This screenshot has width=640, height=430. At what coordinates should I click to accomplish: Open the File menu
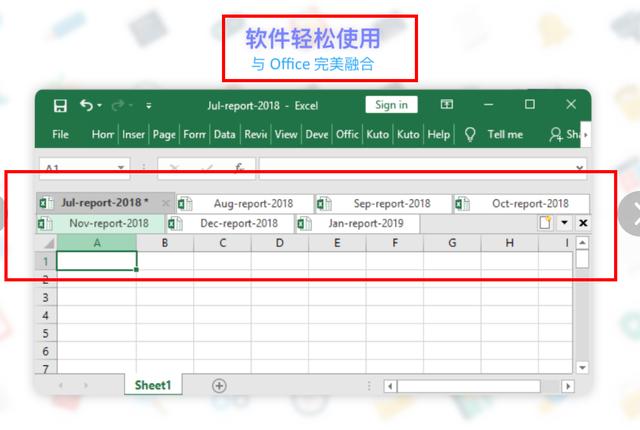60,134
